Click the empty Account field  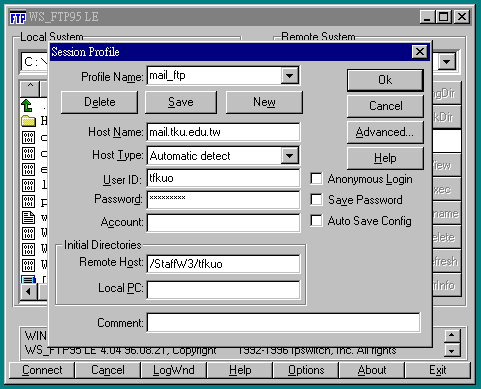pos(223,223)
